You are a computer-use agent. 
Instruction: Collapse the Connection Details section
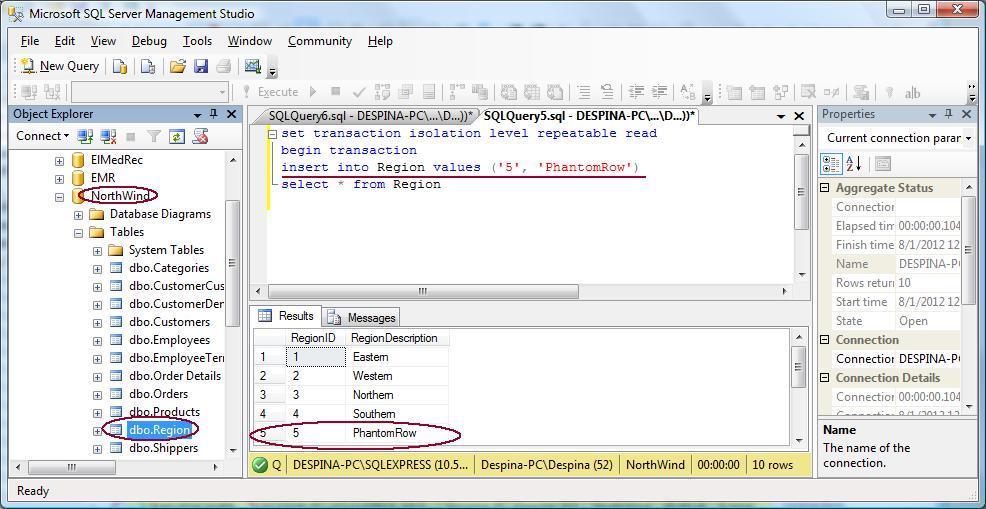(x=826, y=378)
